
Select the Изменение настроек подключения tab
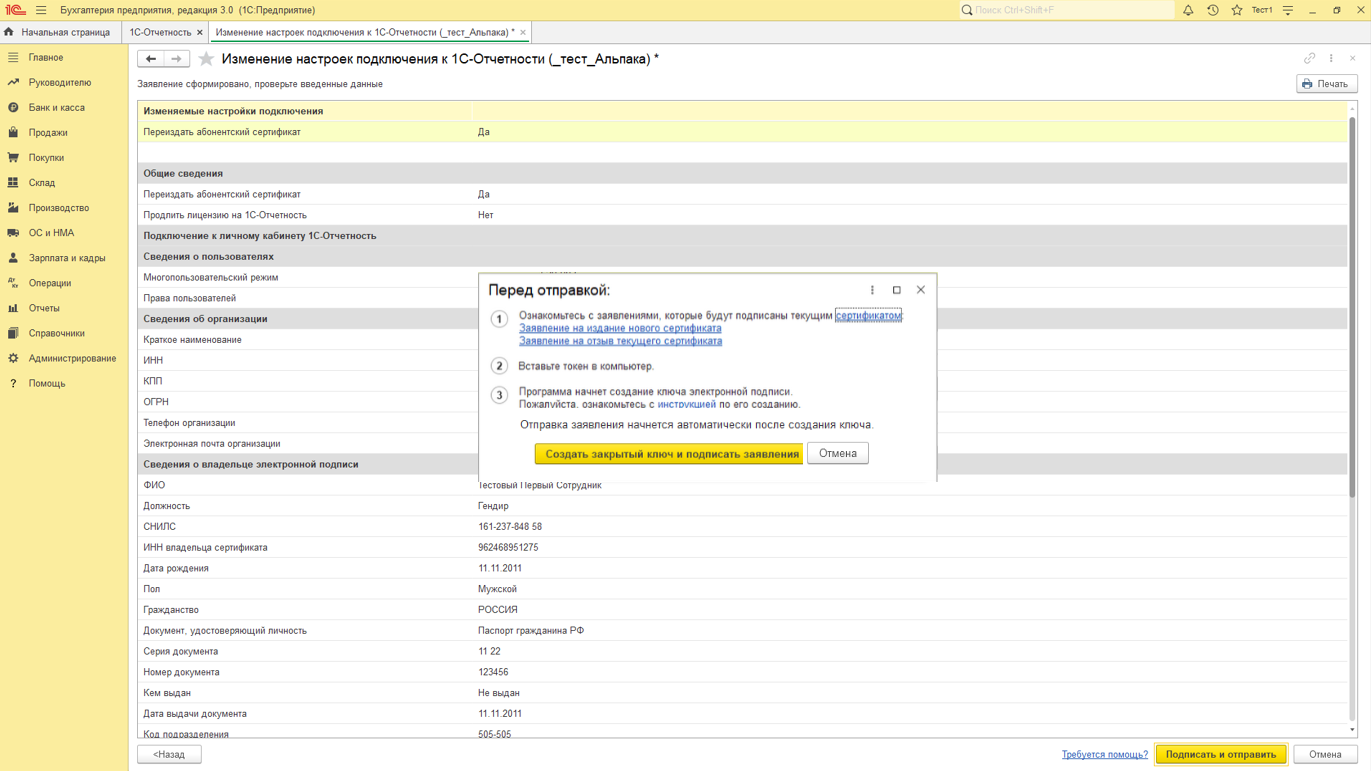(365, 32)
